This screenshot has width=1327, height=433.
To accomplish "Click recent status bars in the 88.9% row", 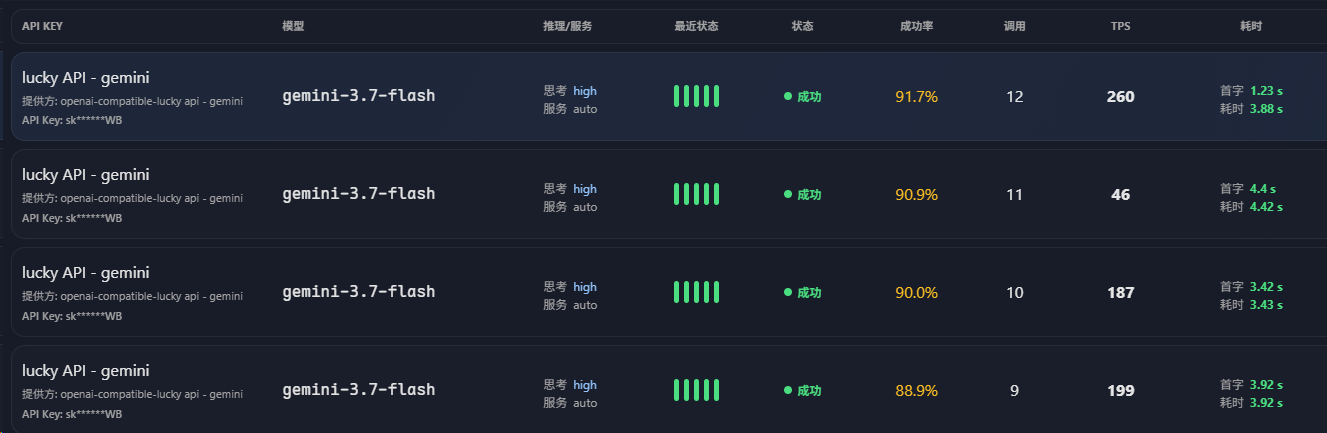I will pos(697,390).
